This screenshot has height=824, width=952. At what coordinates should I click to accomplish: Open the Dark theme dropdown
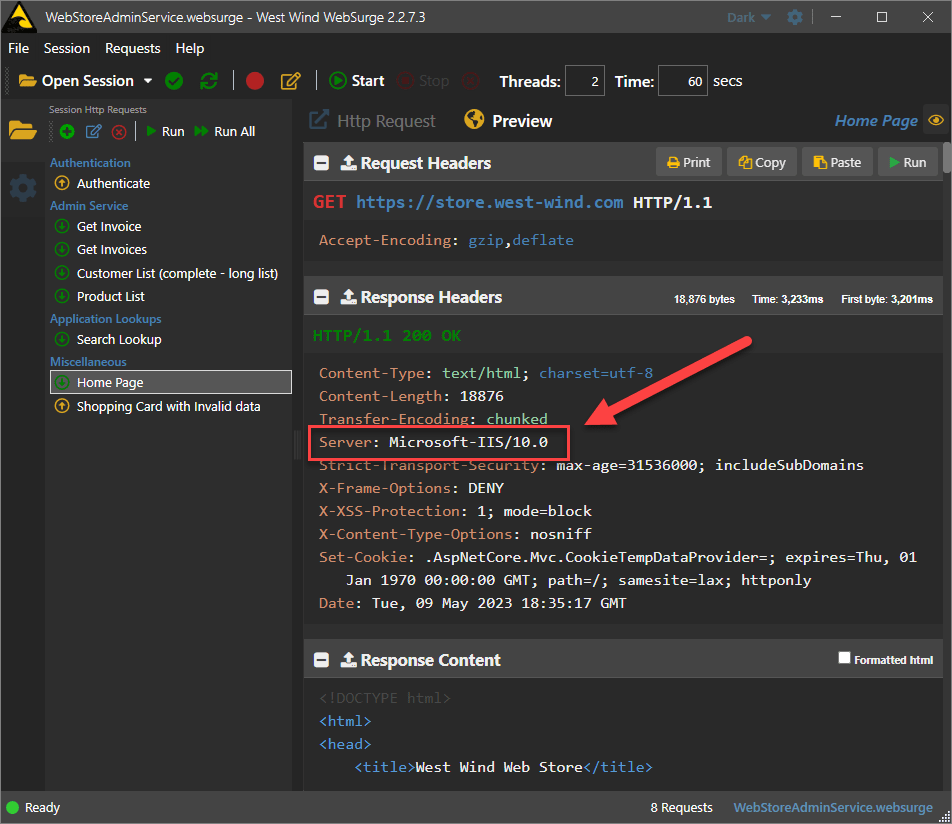coord(747,16)
